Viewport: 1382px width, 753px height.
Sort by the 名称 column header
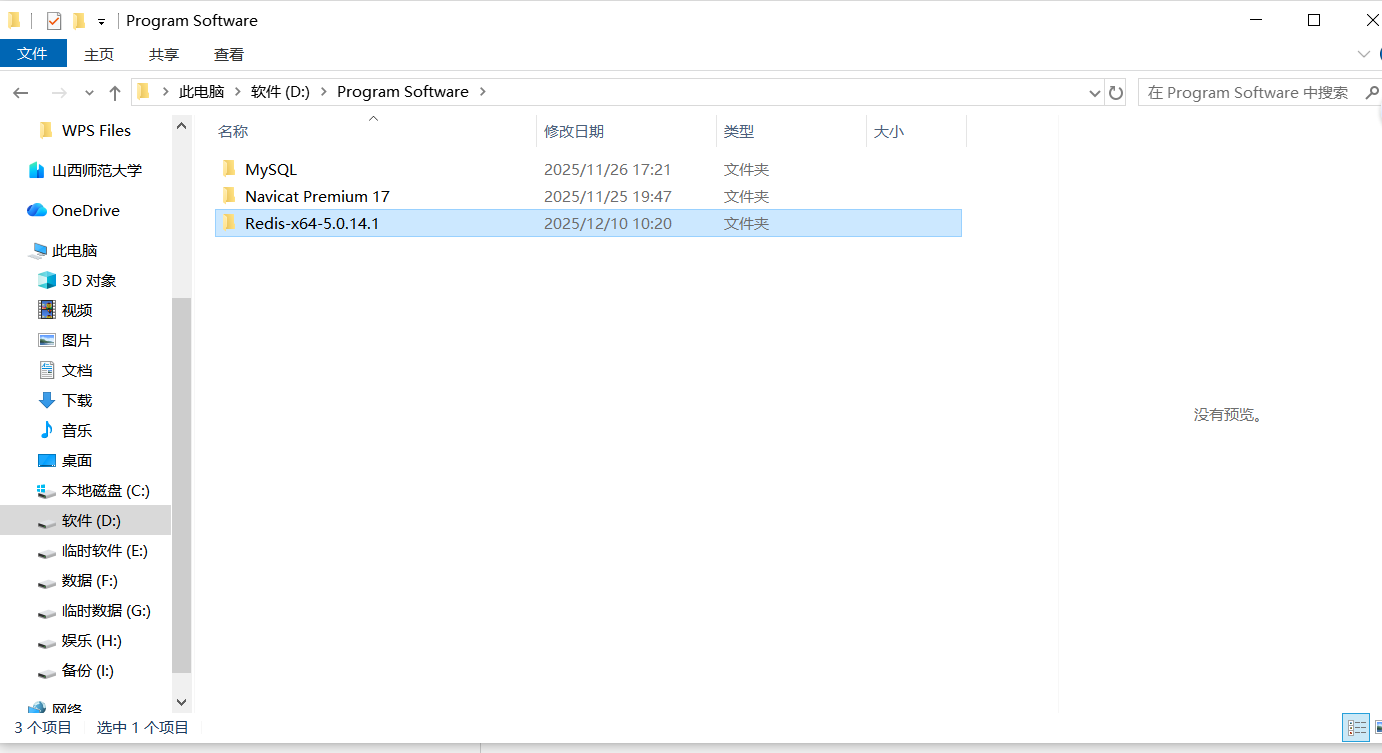(x=375, y=131)
